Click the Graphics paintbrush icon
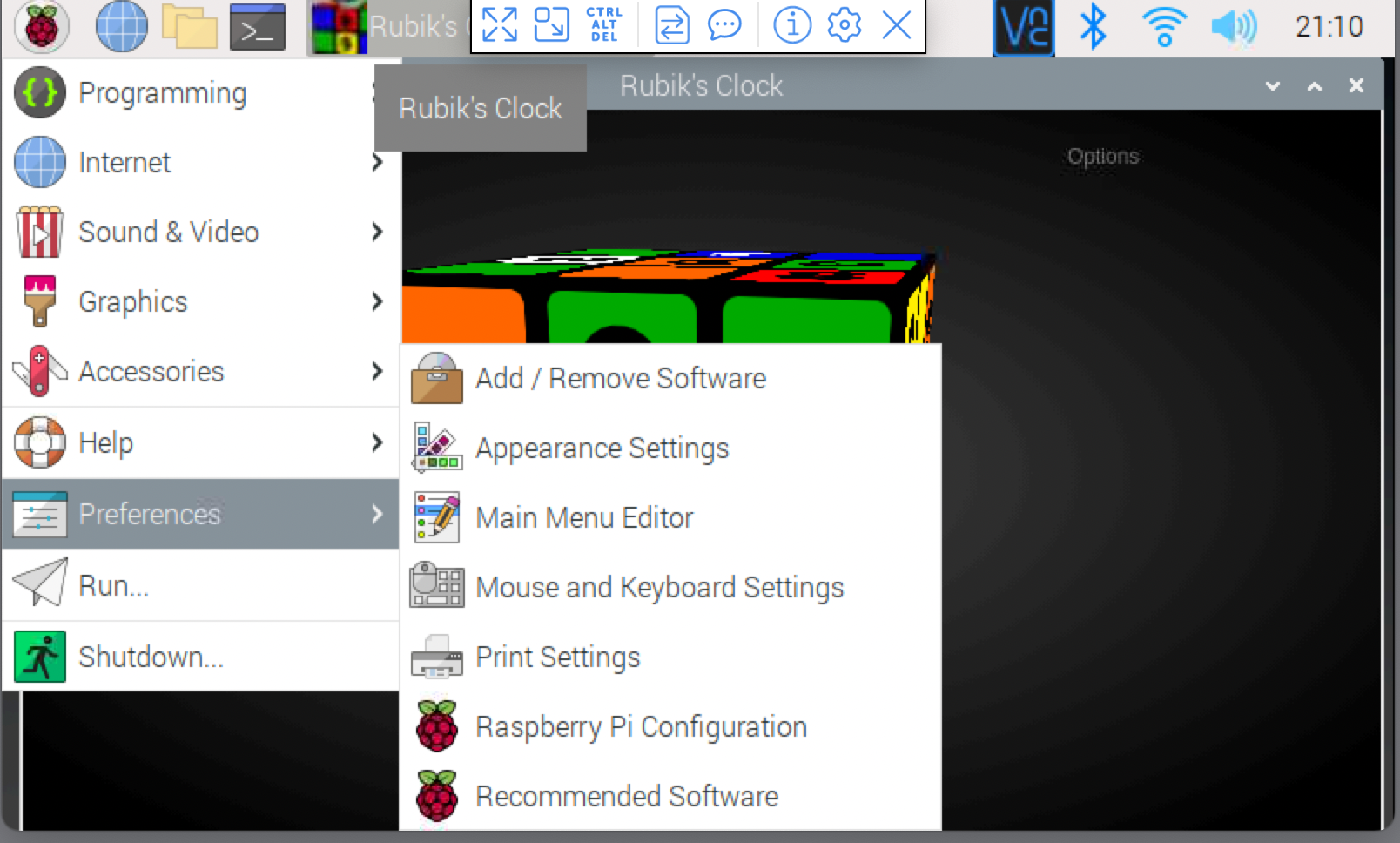The image size is (1400, 843). (x=40, y=301)
